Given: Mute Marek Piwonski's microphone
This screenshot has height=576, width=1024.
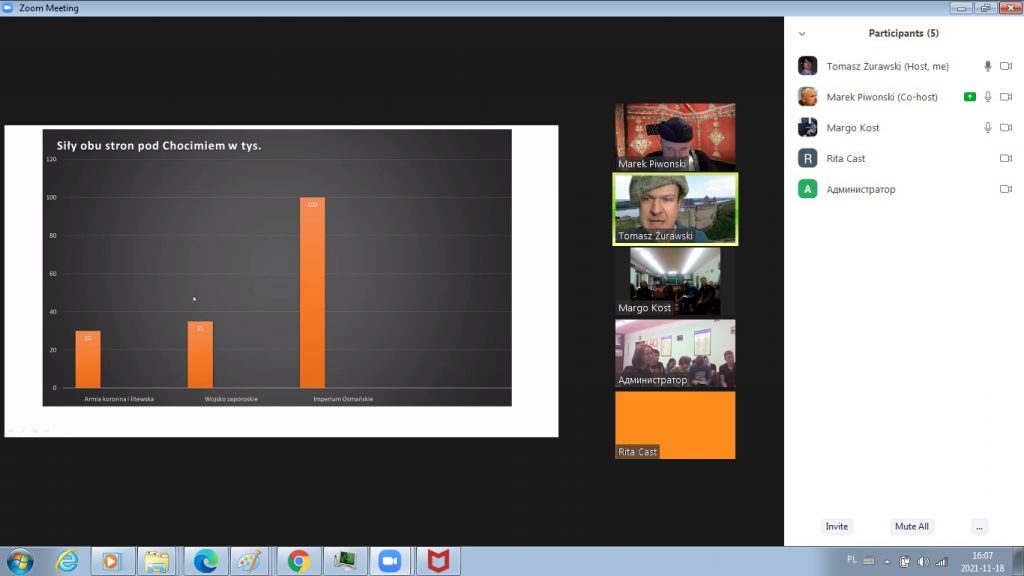Looking at the screenshot, I should 988,97.
